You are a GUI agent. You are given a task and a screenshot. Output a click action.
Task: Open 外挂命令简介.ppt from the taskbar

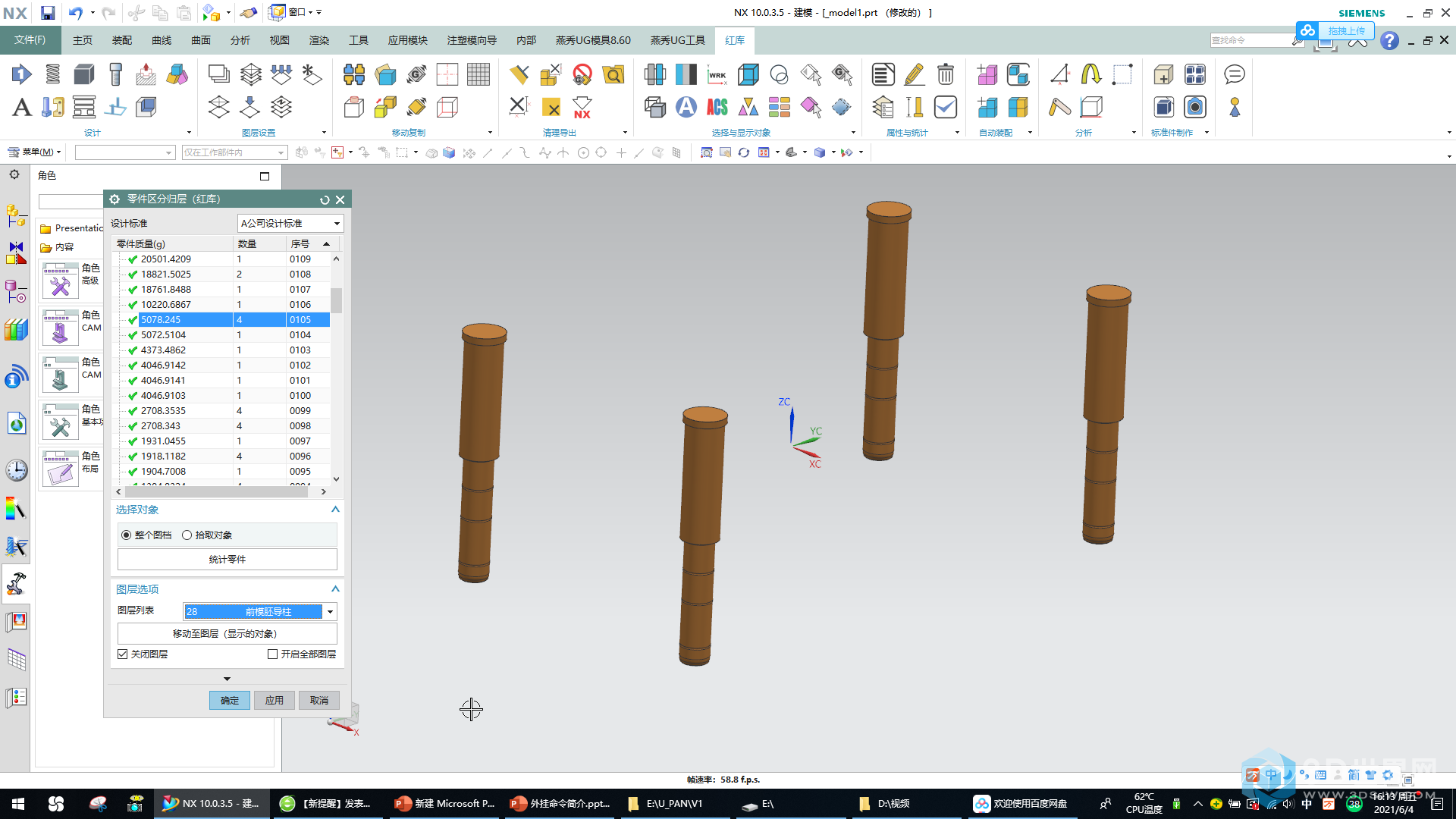561,804
